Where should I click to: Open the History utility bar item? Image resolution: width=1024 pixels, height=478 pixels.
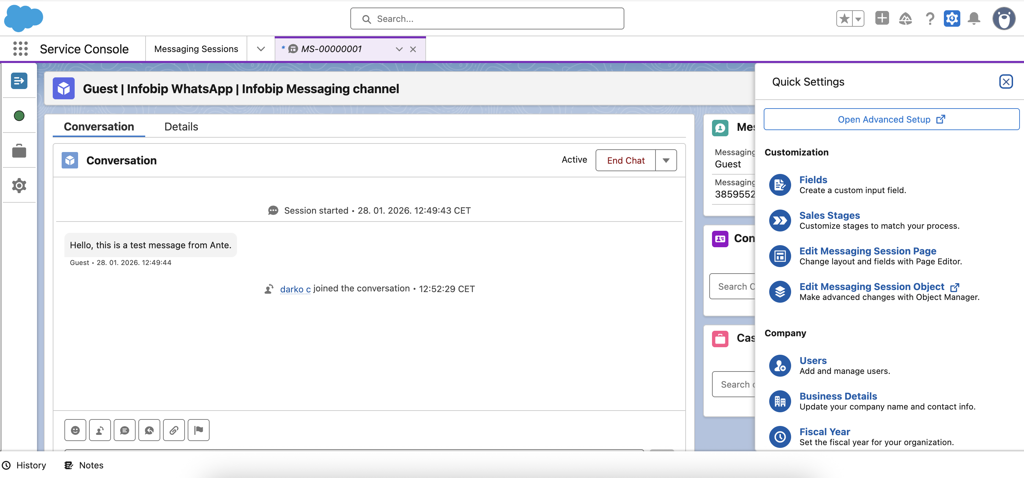click(x=24, y=466)
